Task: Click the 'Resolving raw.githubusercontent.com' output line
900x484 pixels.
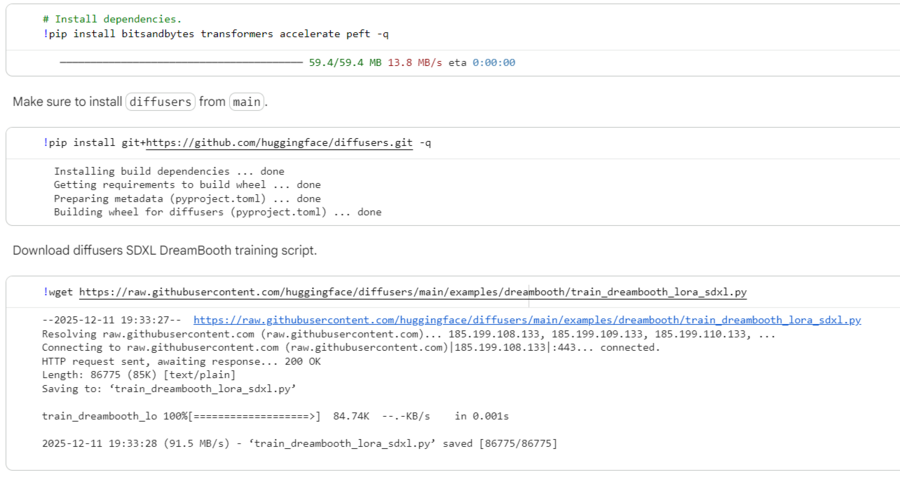Action: click(409, 334)
